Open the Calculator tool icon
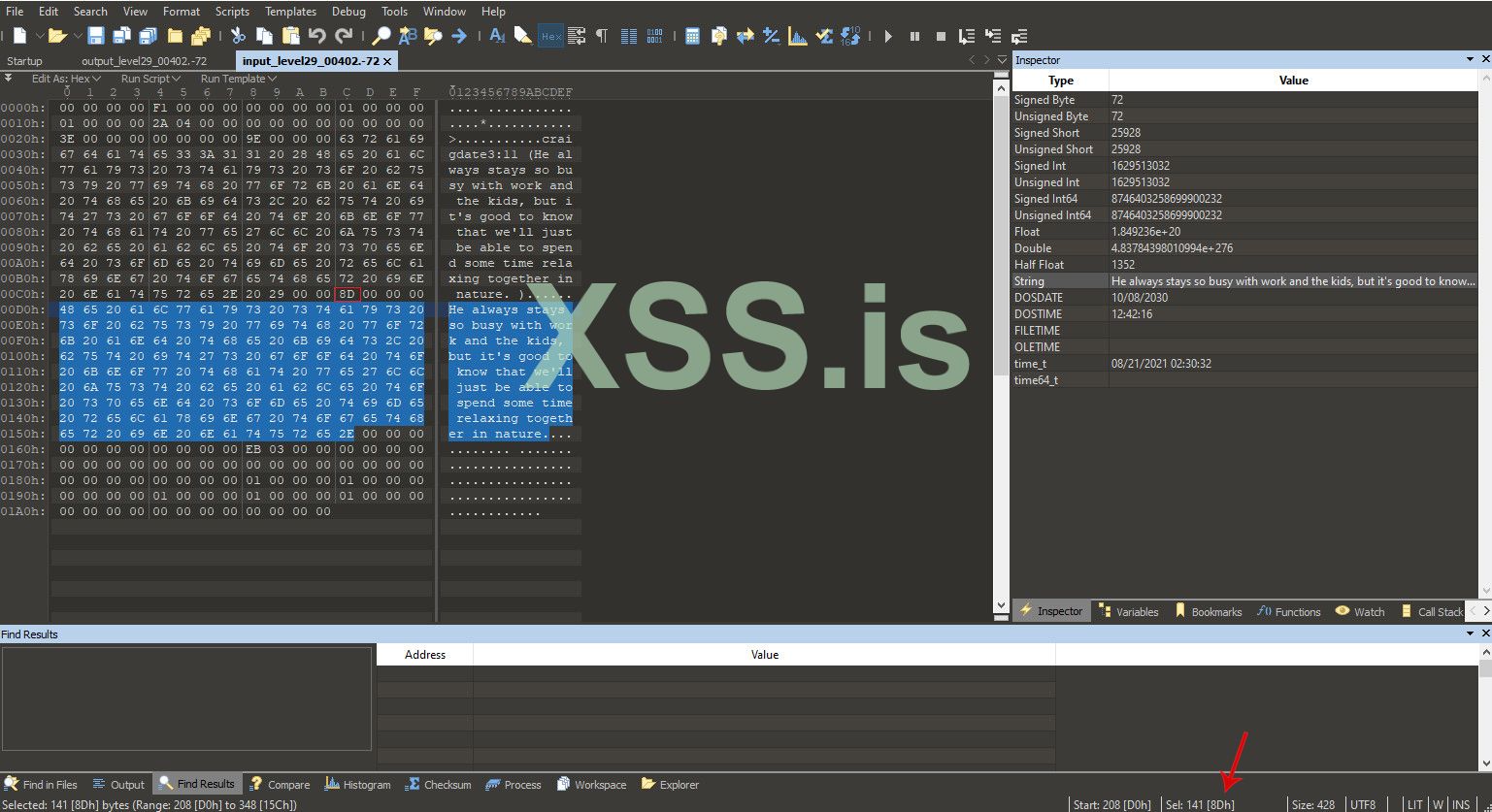This screenshot has width=1492, height=812. [692, 36]
